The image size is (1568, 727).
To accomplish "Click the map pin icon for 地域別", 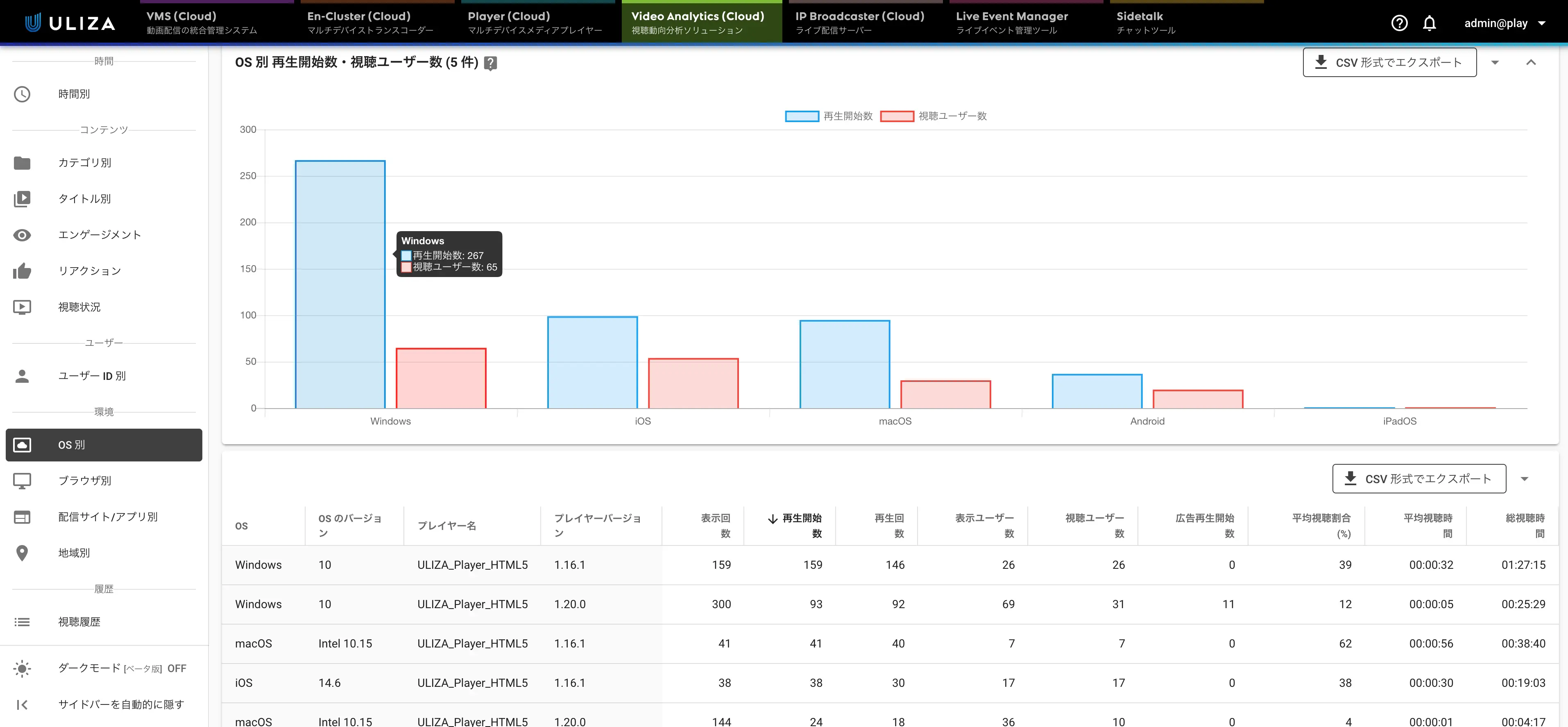I will [x=22, y=553].
